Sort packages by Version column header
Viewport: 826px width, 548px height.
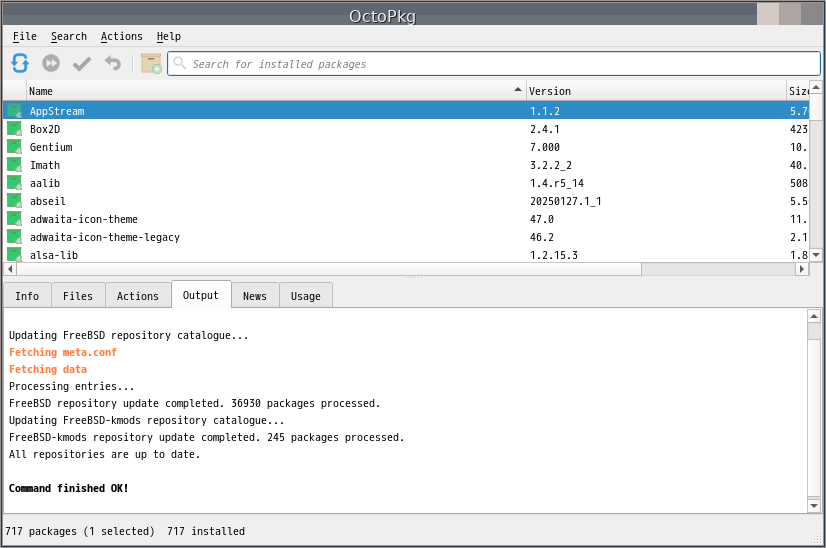[x=656, y=91]
